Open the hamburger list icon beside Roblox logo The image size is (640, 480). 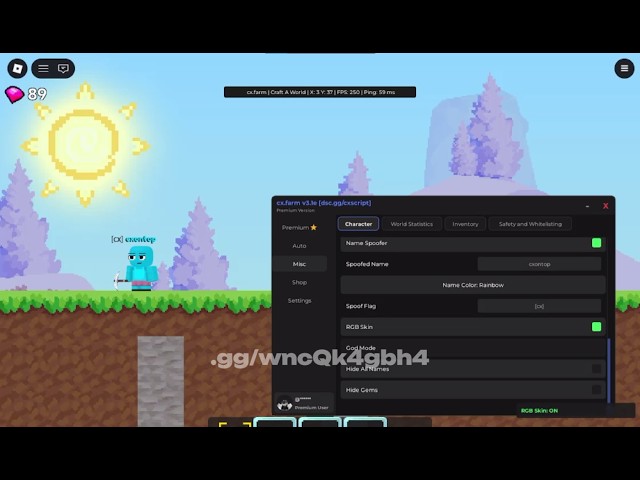point(43,68)
